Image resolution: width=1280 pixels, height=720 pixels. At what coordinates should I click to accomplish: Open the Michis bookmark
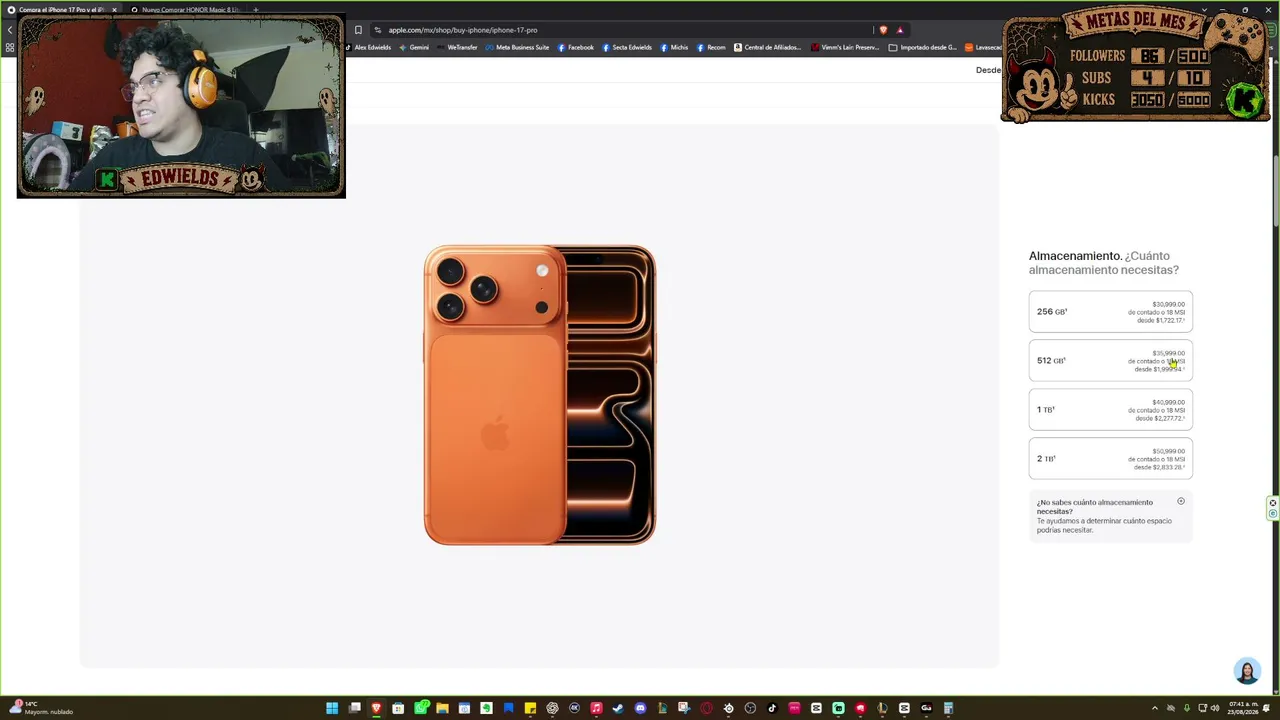pos(674,47)
